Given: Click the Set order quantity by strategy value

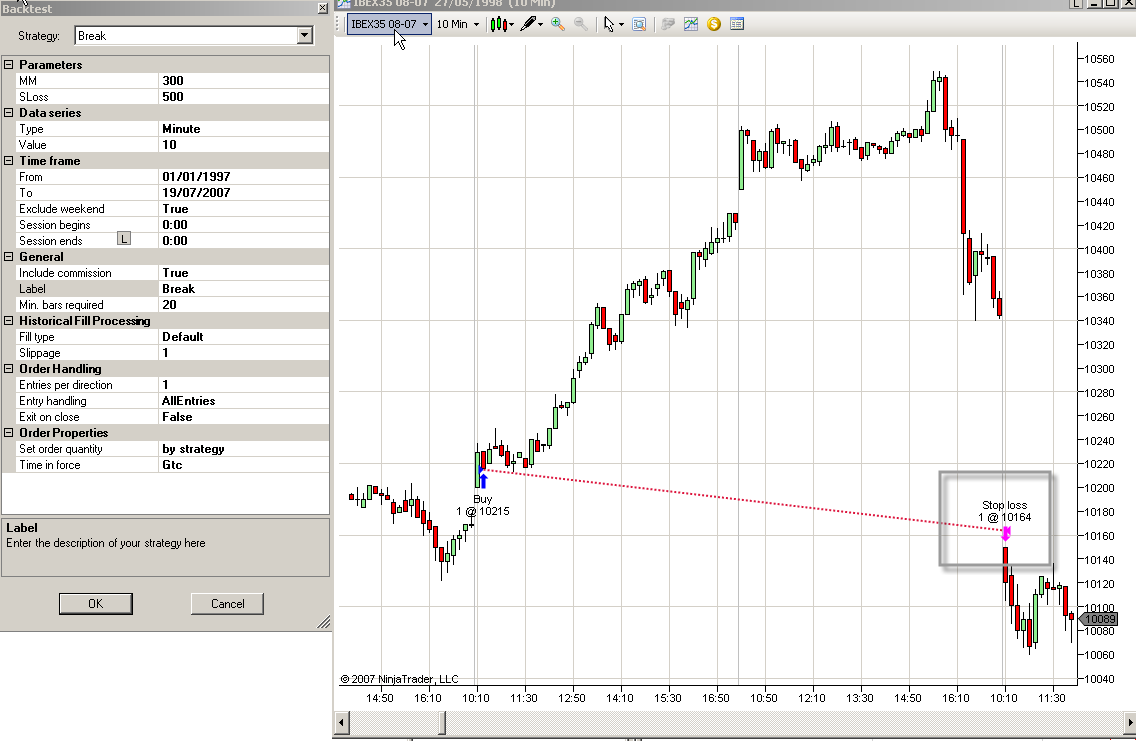Looking at the screenshot, I should (243, 448).
